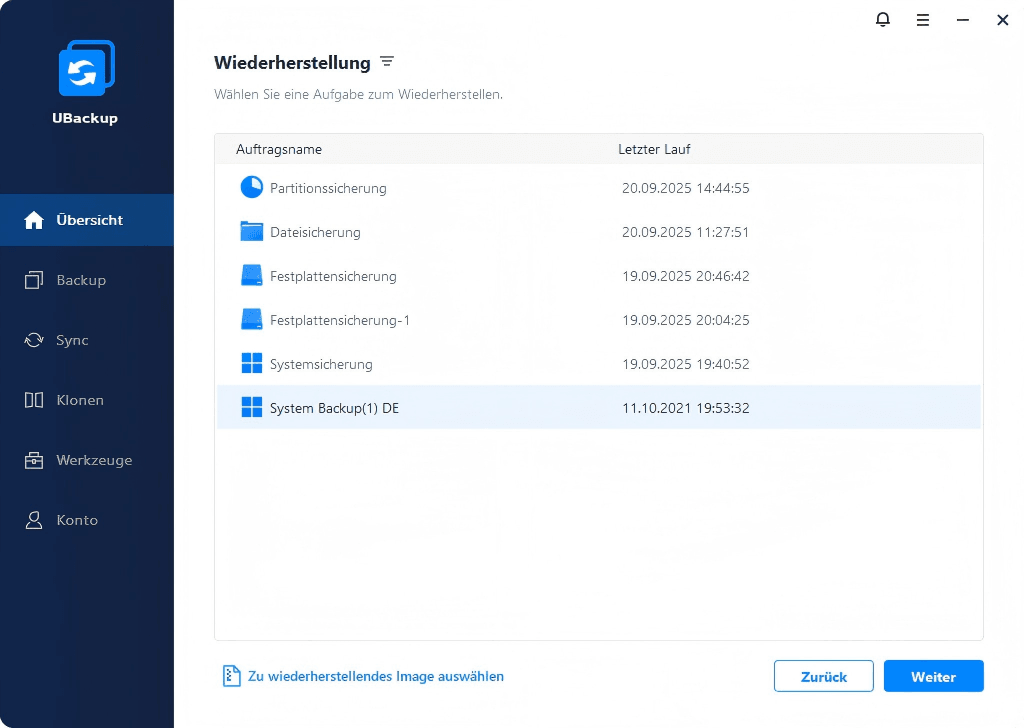The height and width of the screenshot is (728, 1024).
Task: Click the Festplattensicherung-1 disk icon
Action: 252,320
